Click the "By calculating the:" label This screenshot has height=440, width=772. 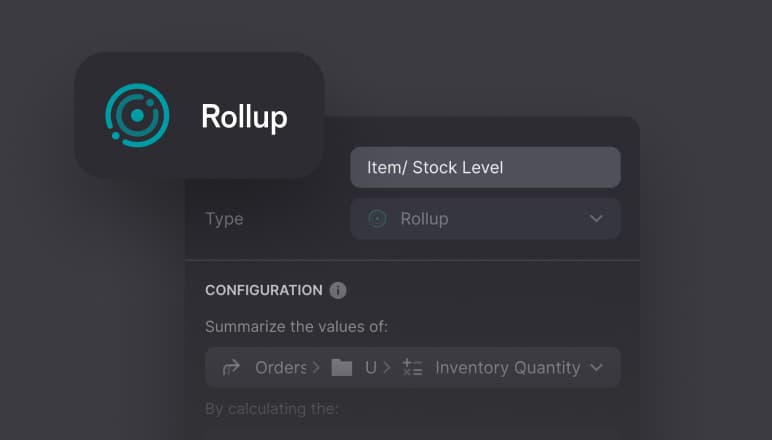(x=272, y=408)
